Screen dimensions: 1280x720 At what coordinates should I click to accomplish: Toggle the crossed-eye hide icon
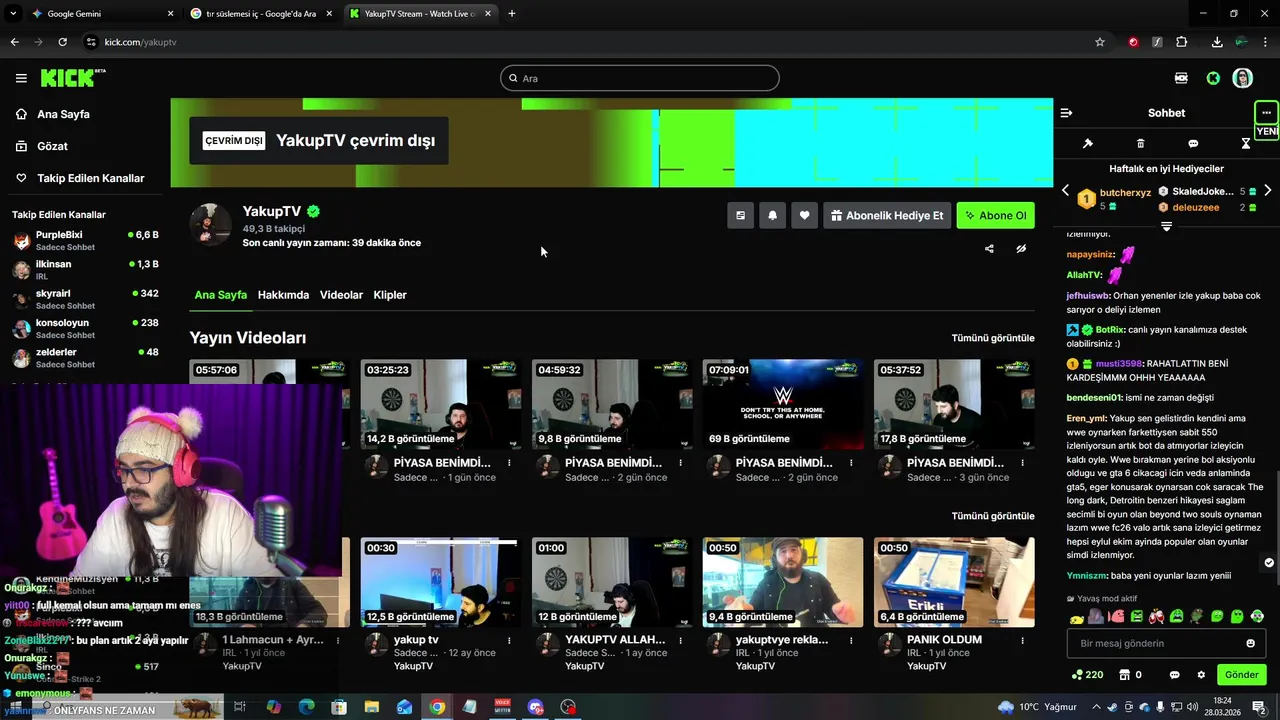[1021, 249]
